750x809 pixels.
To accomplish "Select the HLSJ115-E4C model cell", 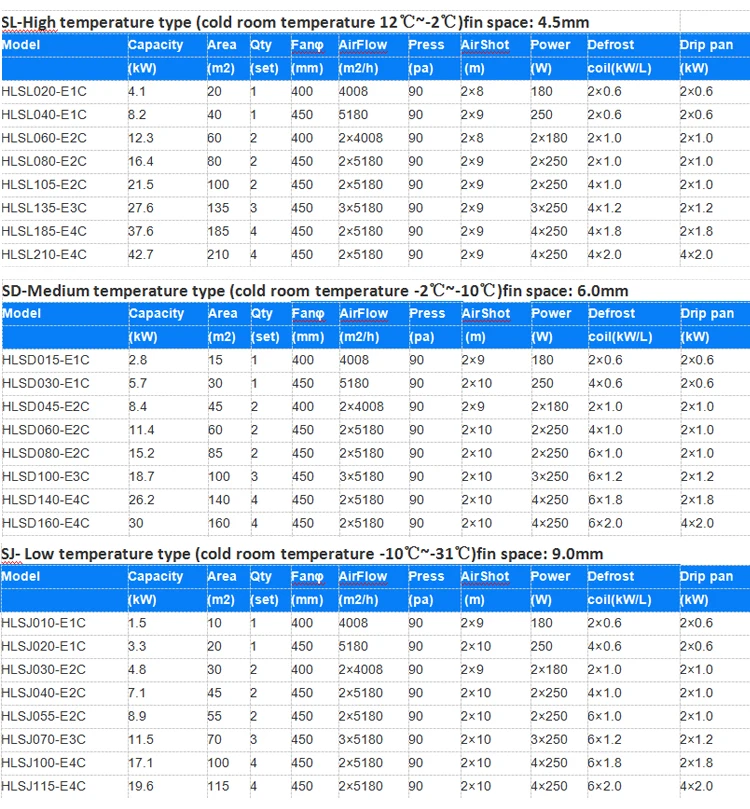I will (x=44, y=786).
